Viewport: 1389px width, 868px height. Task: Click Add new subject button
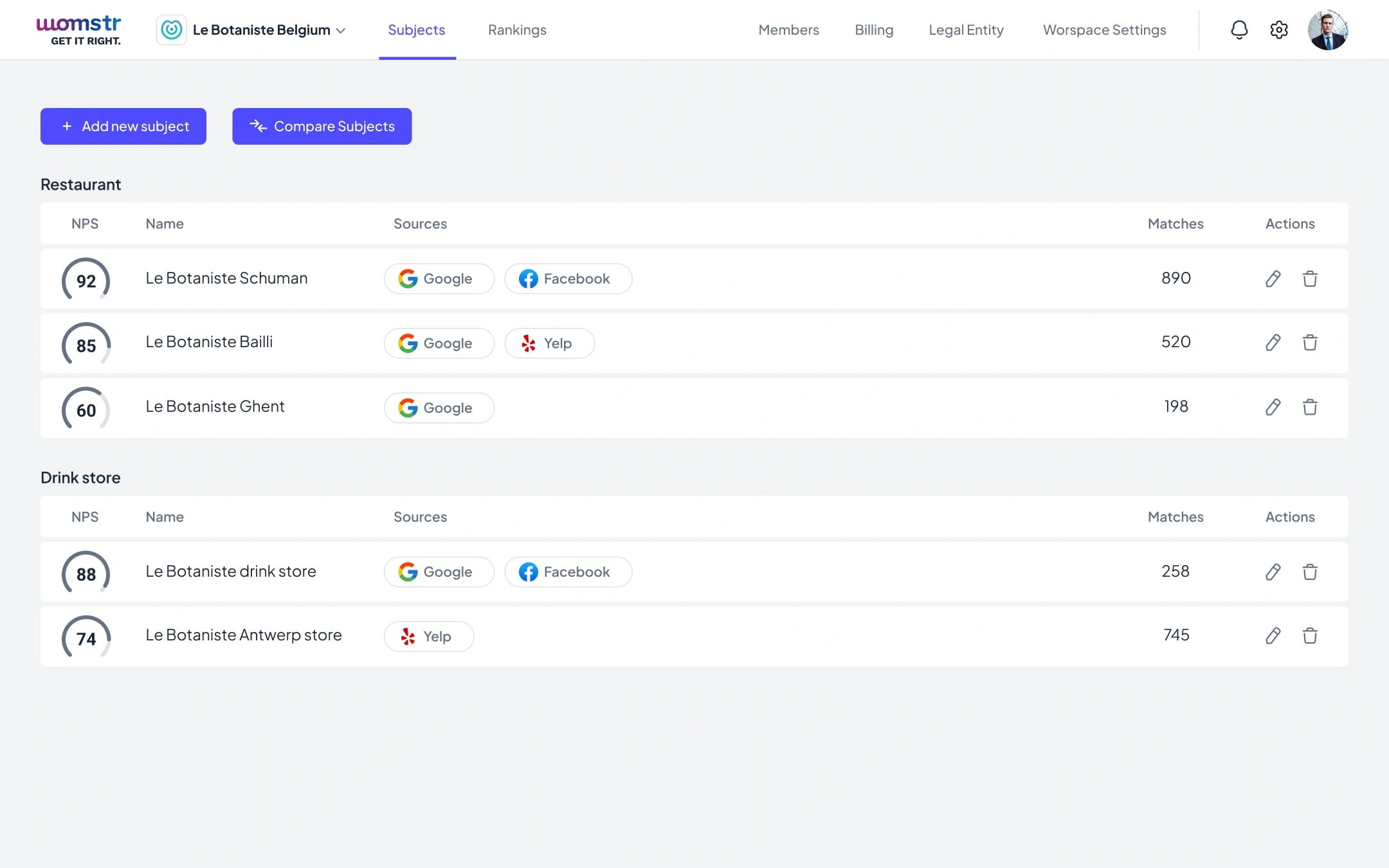pos(123,126)
